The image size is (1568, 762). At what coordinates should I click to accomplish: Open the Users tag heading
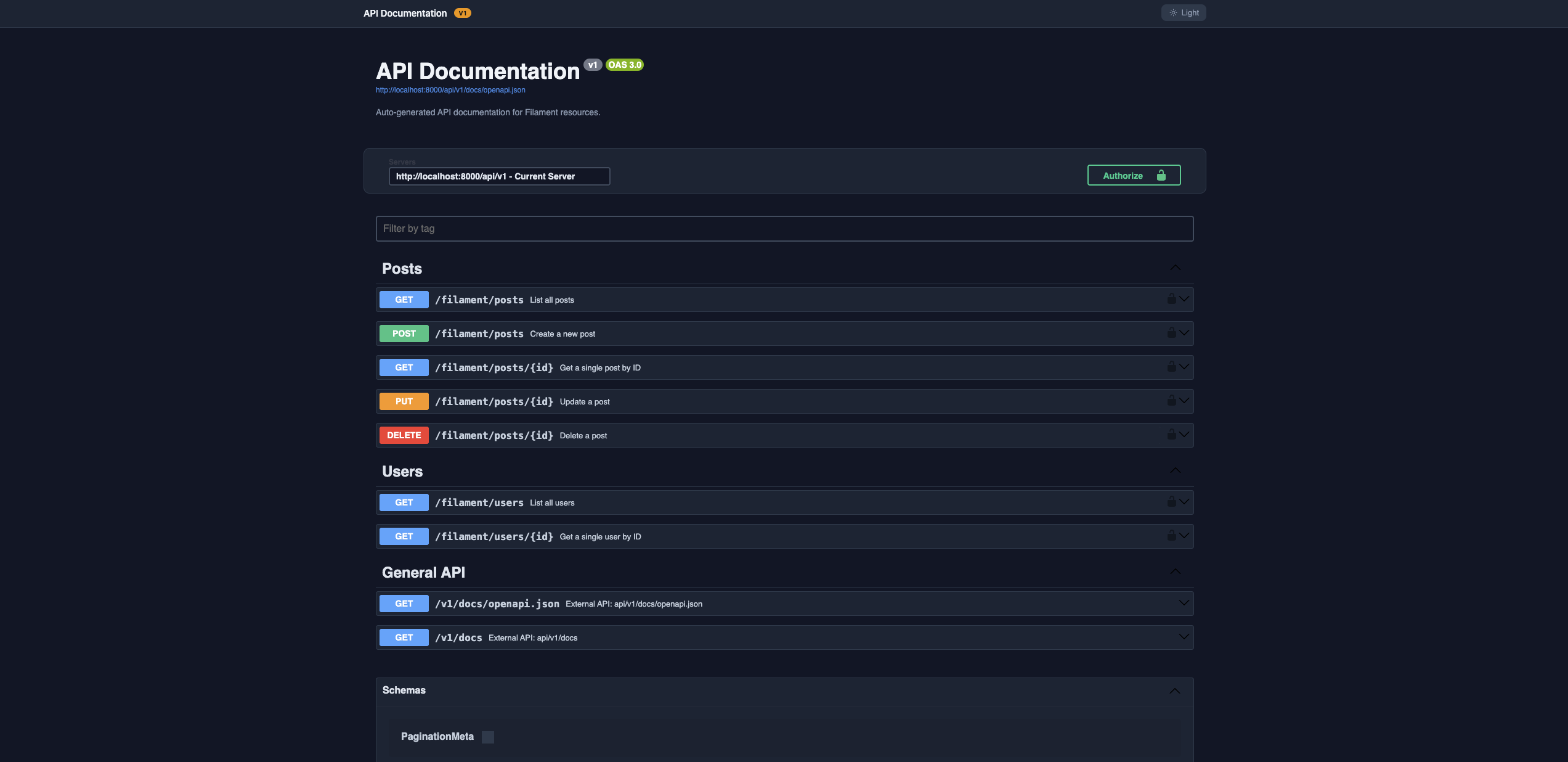click(x=402, y=472)
